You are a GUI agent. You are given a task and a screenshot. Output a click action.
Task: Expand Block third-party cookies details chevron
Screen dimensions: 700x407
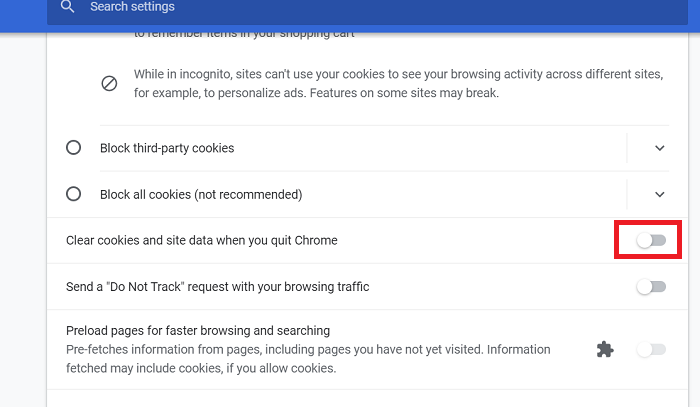pos(659,148)
